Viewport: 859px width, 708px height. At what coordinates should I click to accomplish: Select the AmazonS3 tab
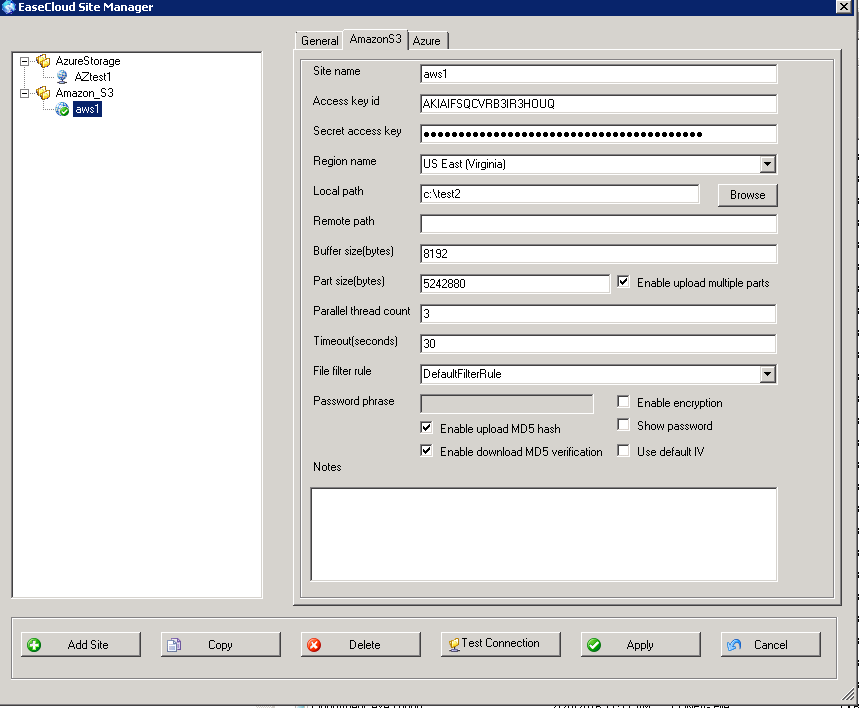pos(376,39)
